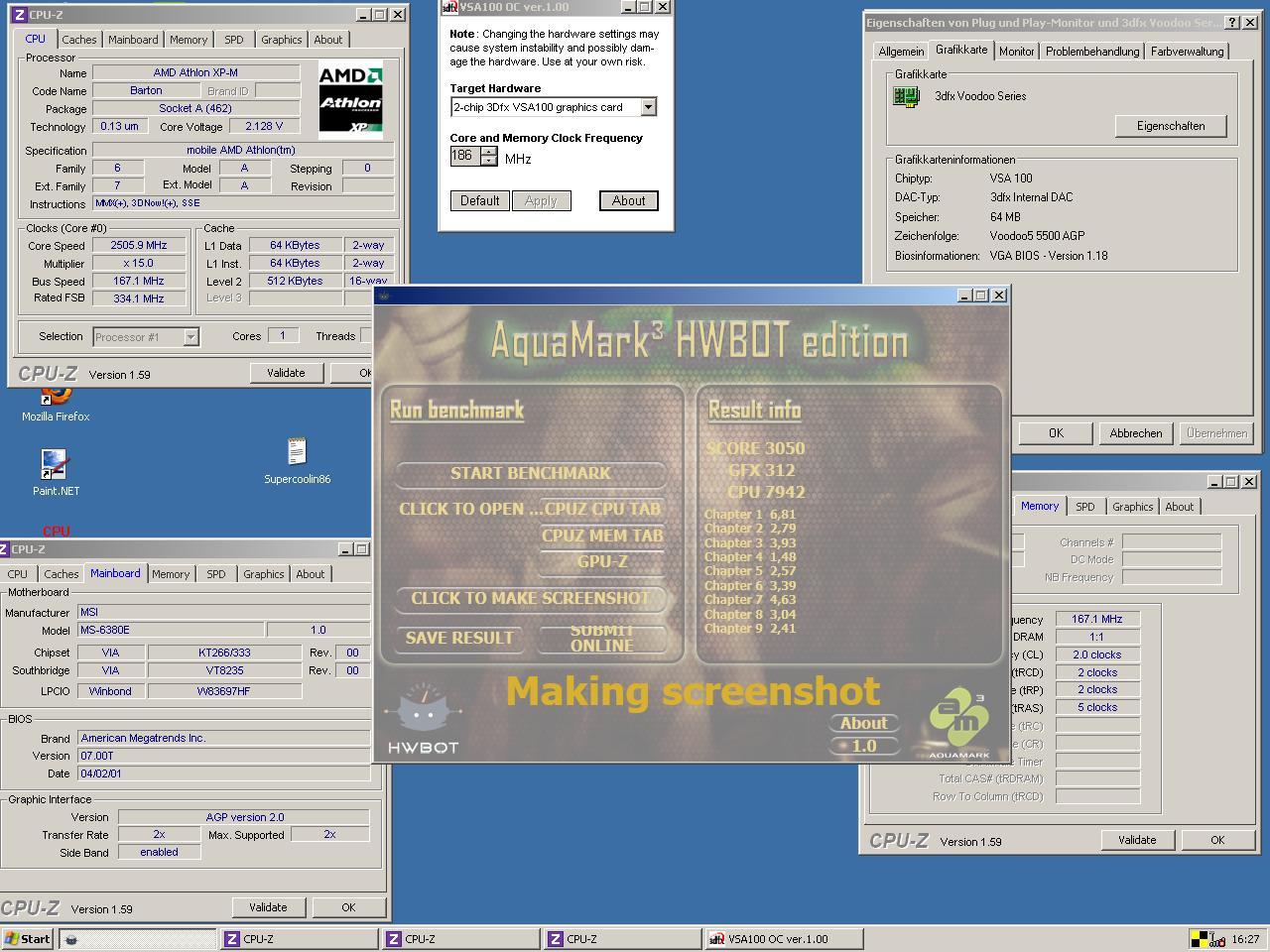This screenshot has height=952, width=1270.
Task: Switch to the Allgemein tab
Action: 901,52
